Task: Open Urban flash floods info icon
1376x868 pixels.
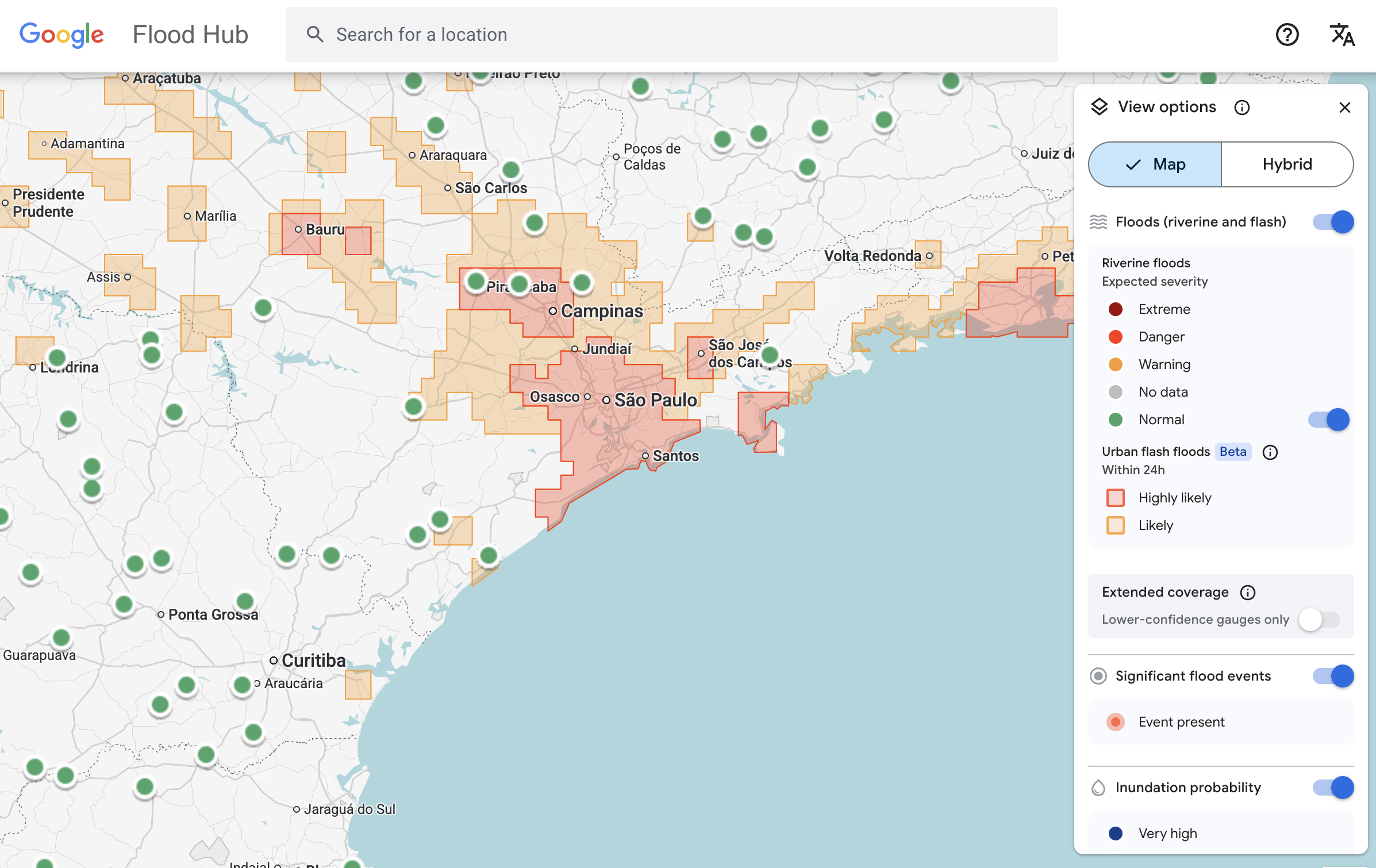Action: coord(1271,452)
